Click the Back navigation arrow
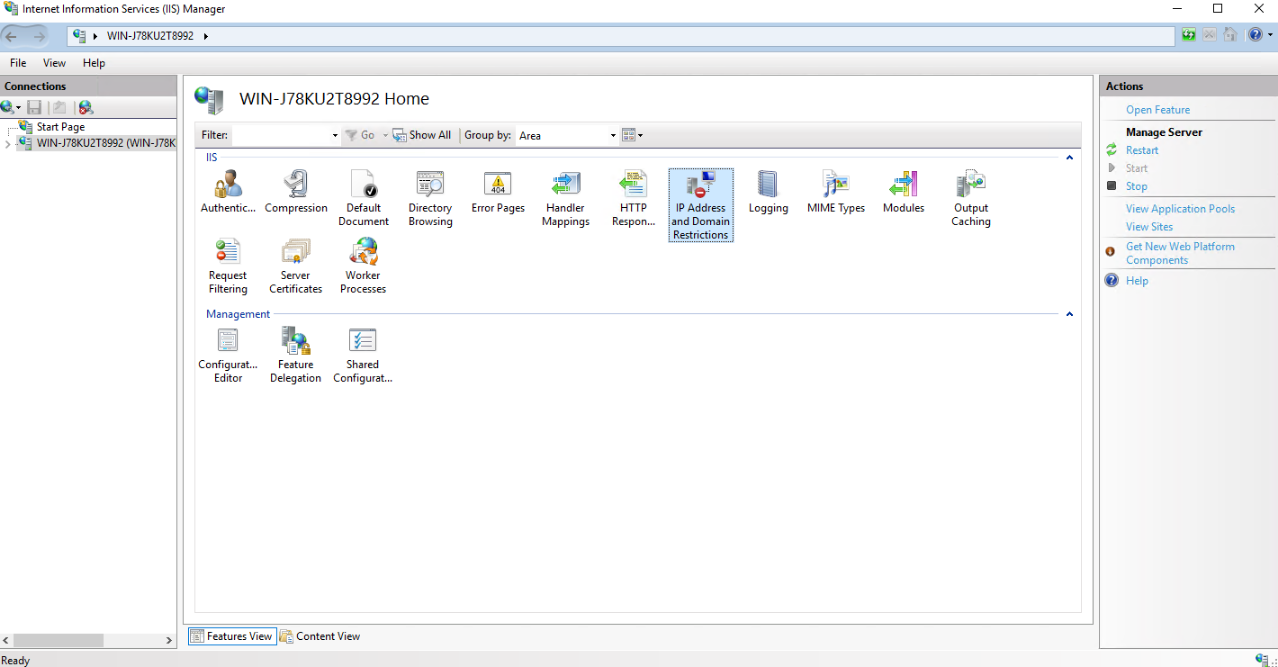Image resolution: width=1278 pixels, height=667 pixels. [12, 36]
